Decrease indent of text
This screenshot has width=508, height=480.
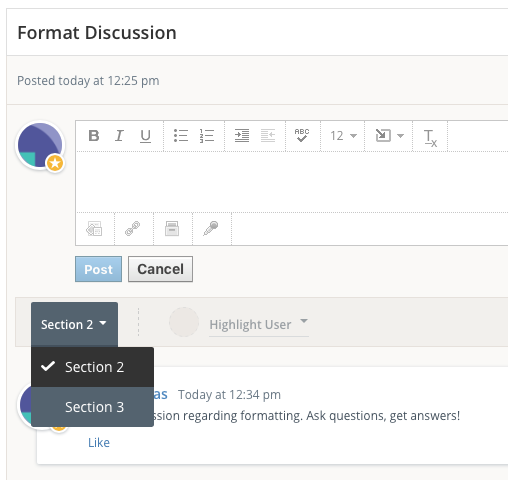pos(268,136)
